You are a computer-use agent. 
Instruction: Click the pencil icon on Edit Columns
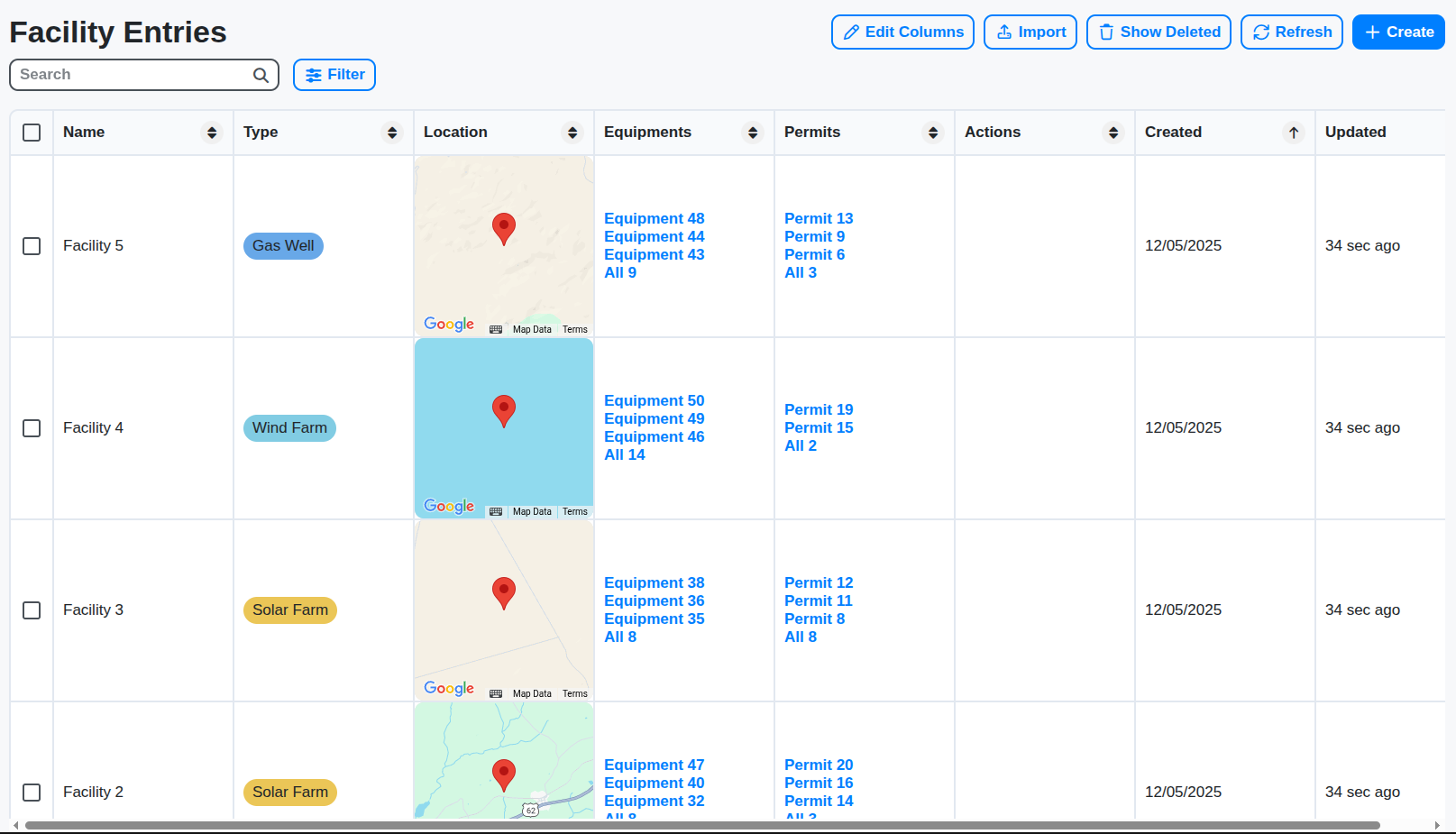(851, 32)
